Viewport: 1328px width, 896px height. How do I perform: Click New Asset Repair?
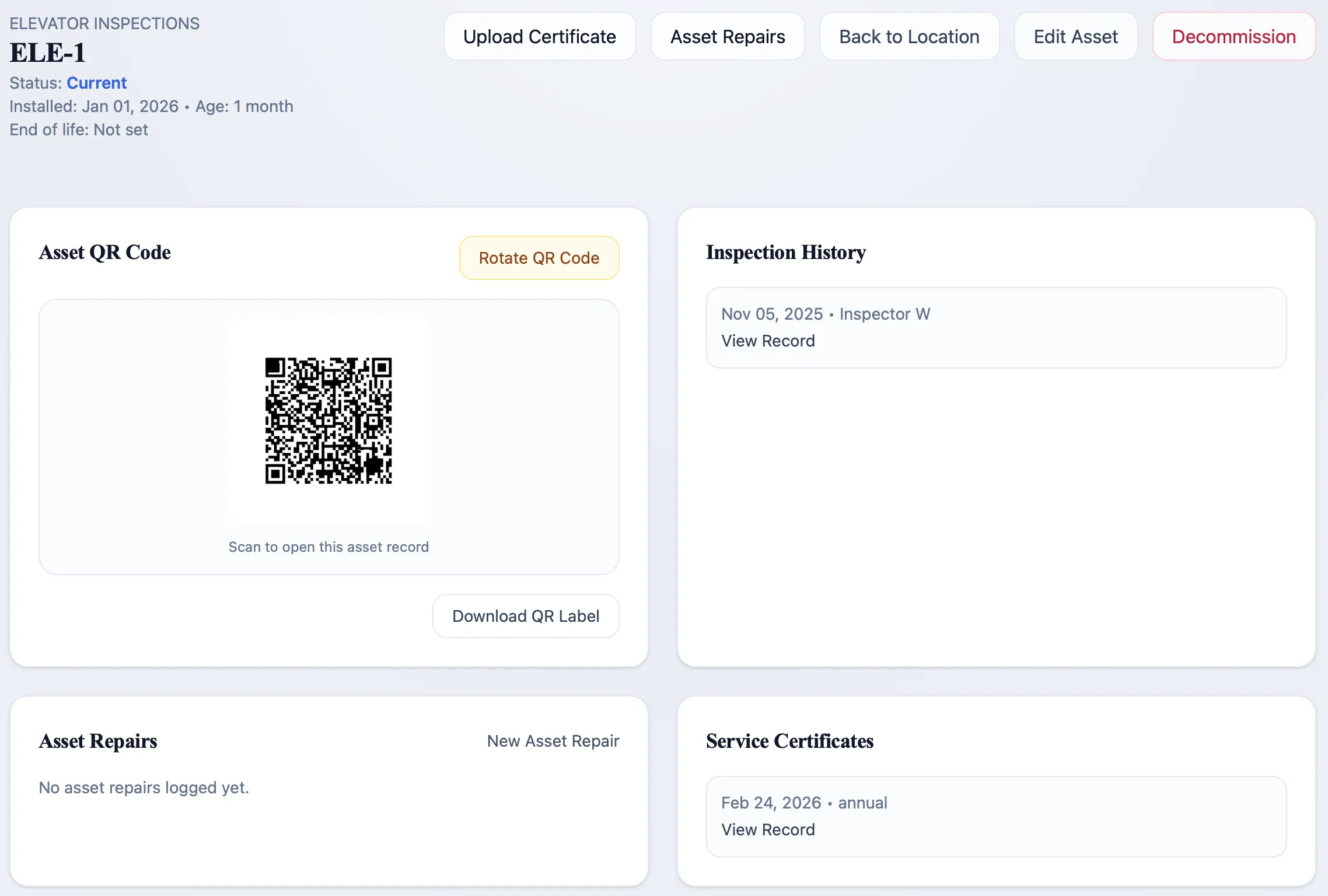click(553, 741)
